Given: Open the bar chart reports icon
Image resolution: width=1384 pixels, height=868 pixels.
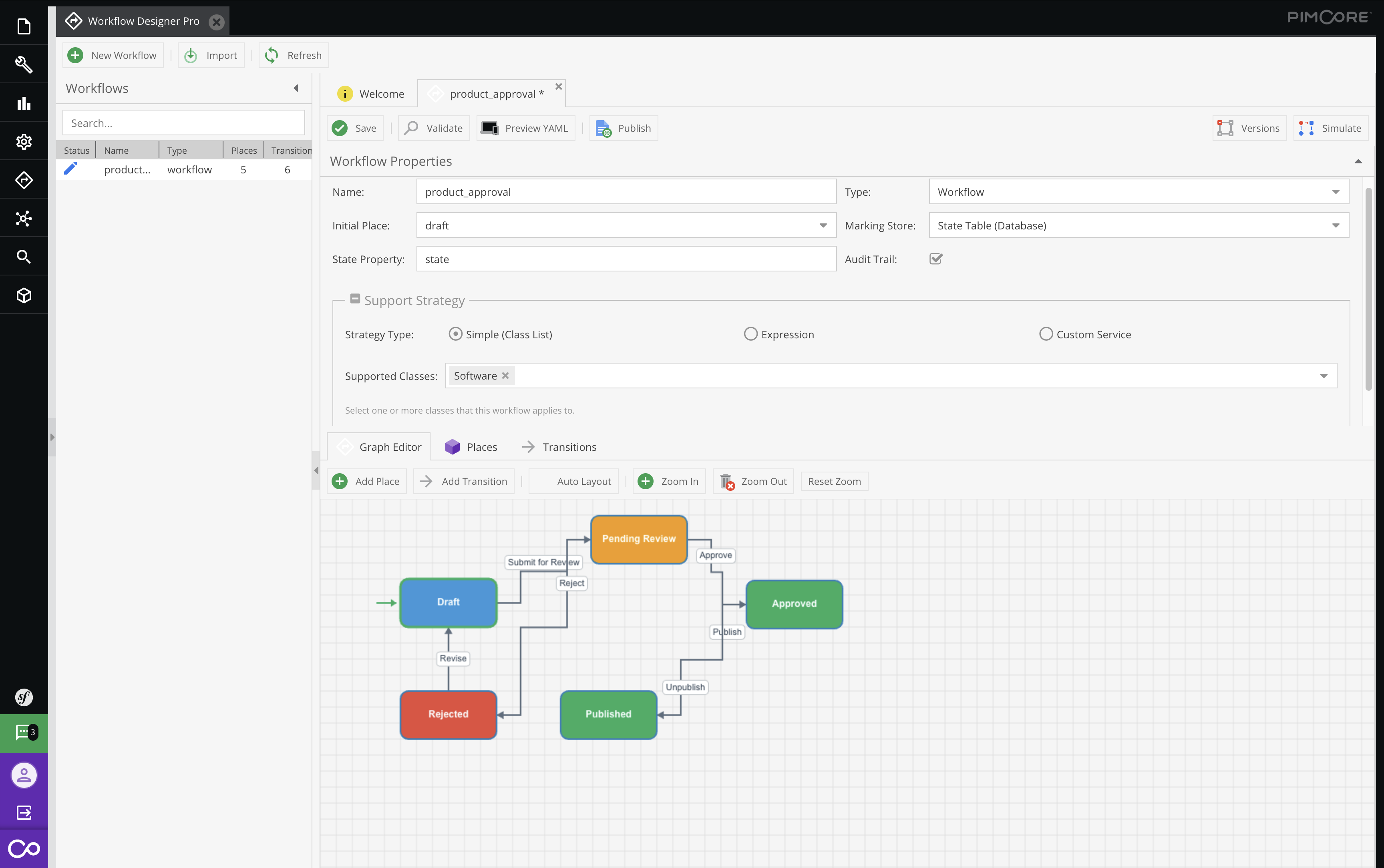Looking at the screenshot, I should 24,103.
